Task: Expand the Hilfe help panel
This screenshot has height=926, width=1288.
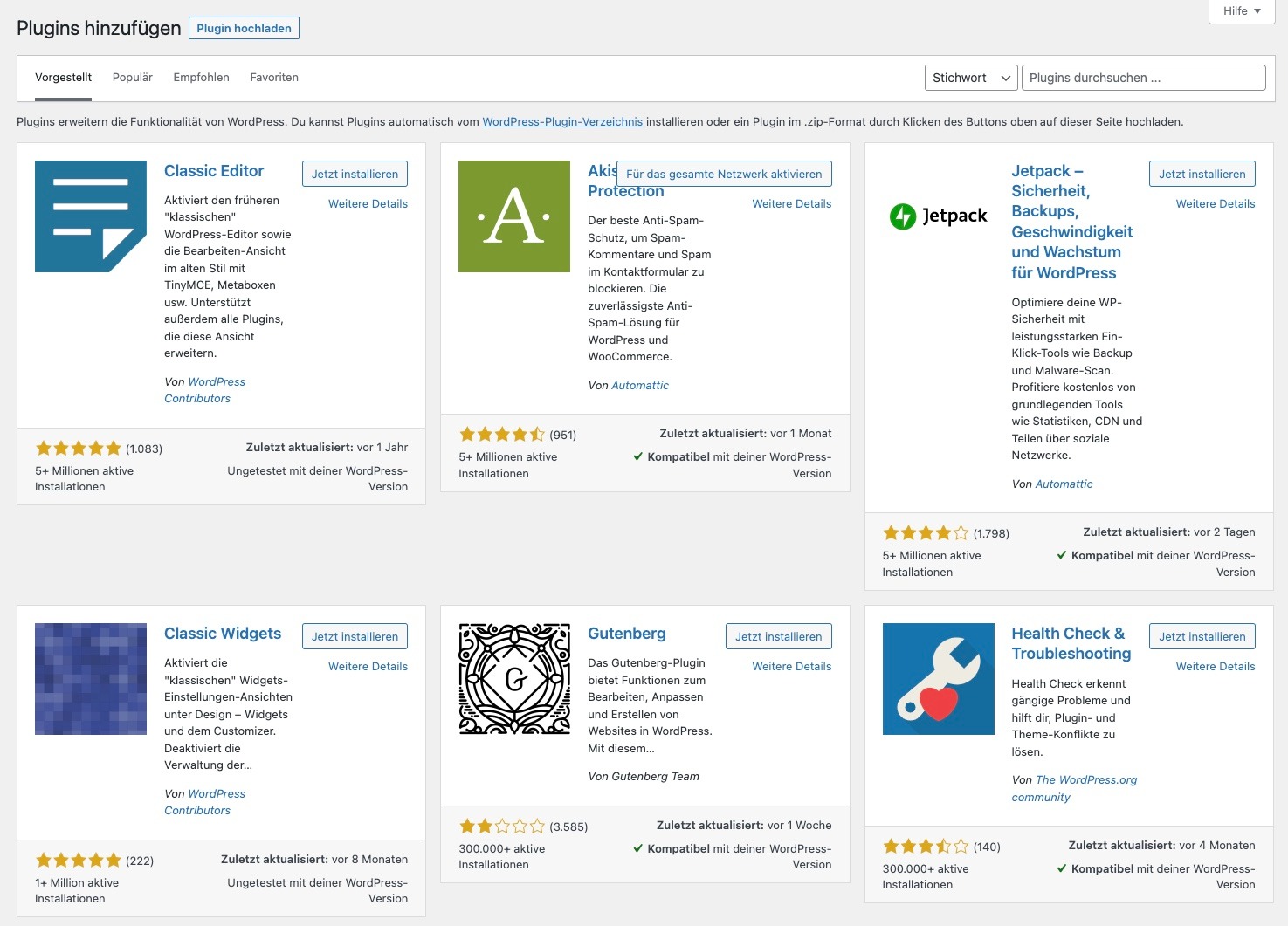Action: pyautogui.click(x=1242, y=11)
